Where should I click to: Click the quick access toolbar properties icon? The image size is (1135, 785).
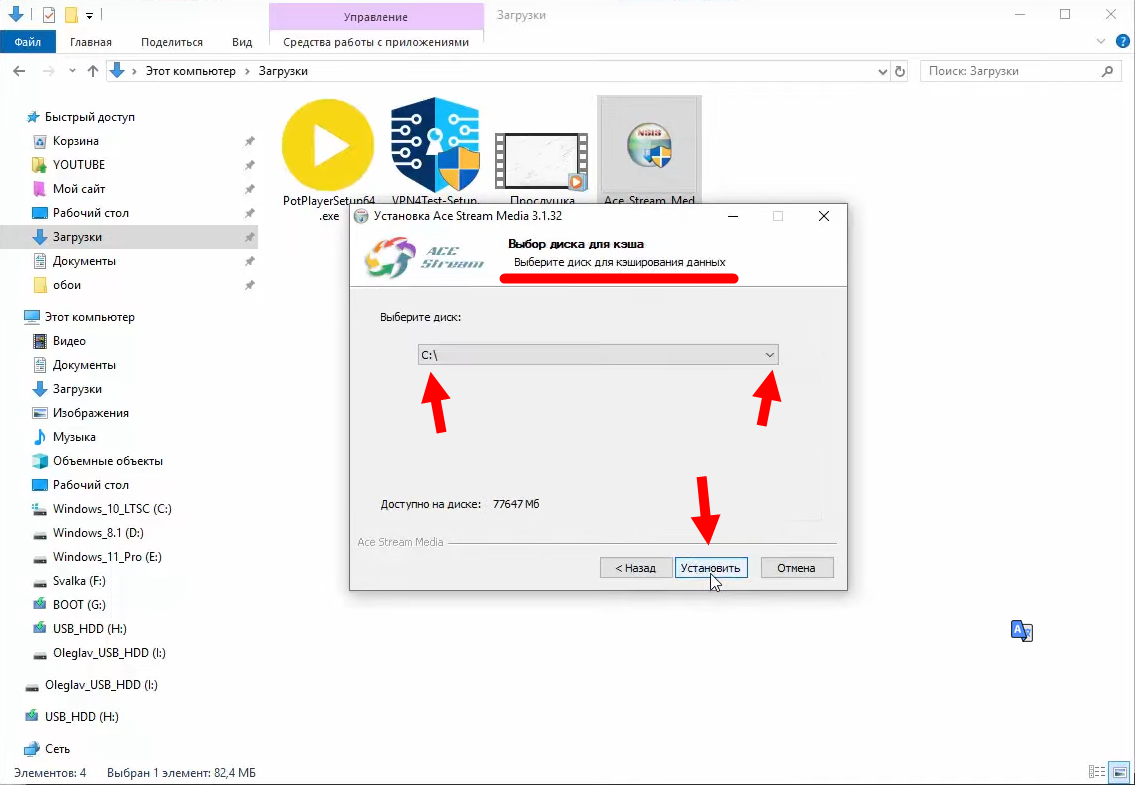pyautogui.click(x=49, y=14)
